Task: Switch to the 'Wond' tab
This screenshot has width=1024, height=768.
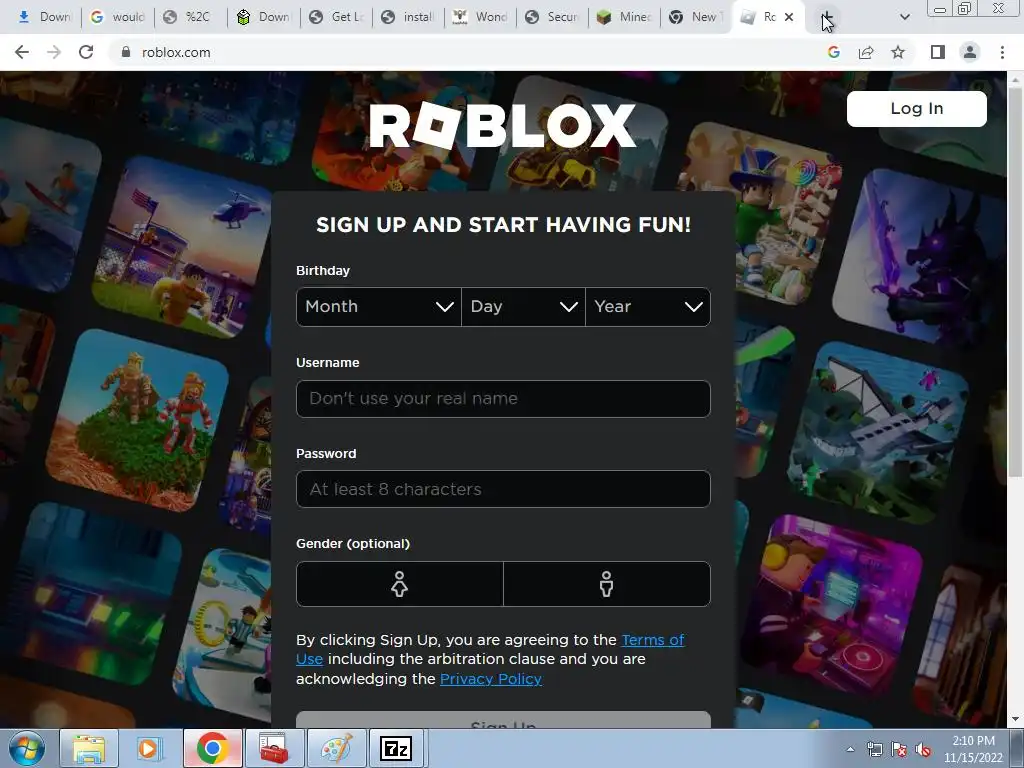Action: (x=481, y=17)
